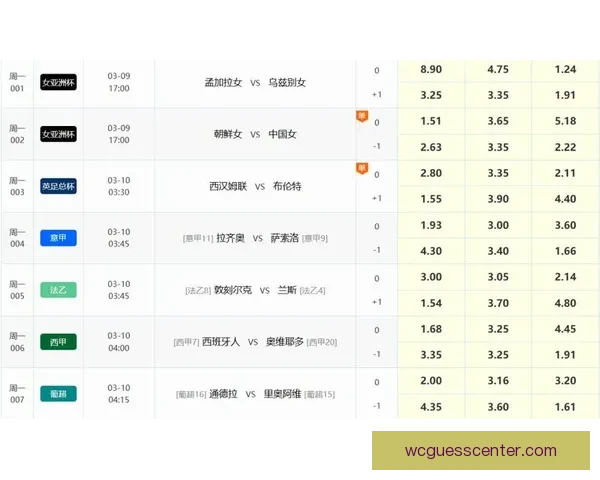
Task: Click match number 周一 001
Action: 17,82
